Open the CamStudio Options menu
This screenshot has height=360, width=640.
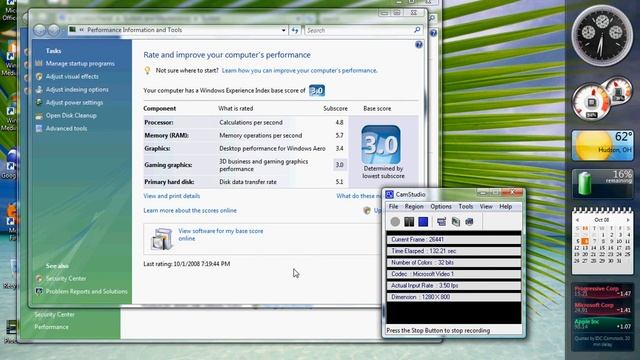[441, 207]
